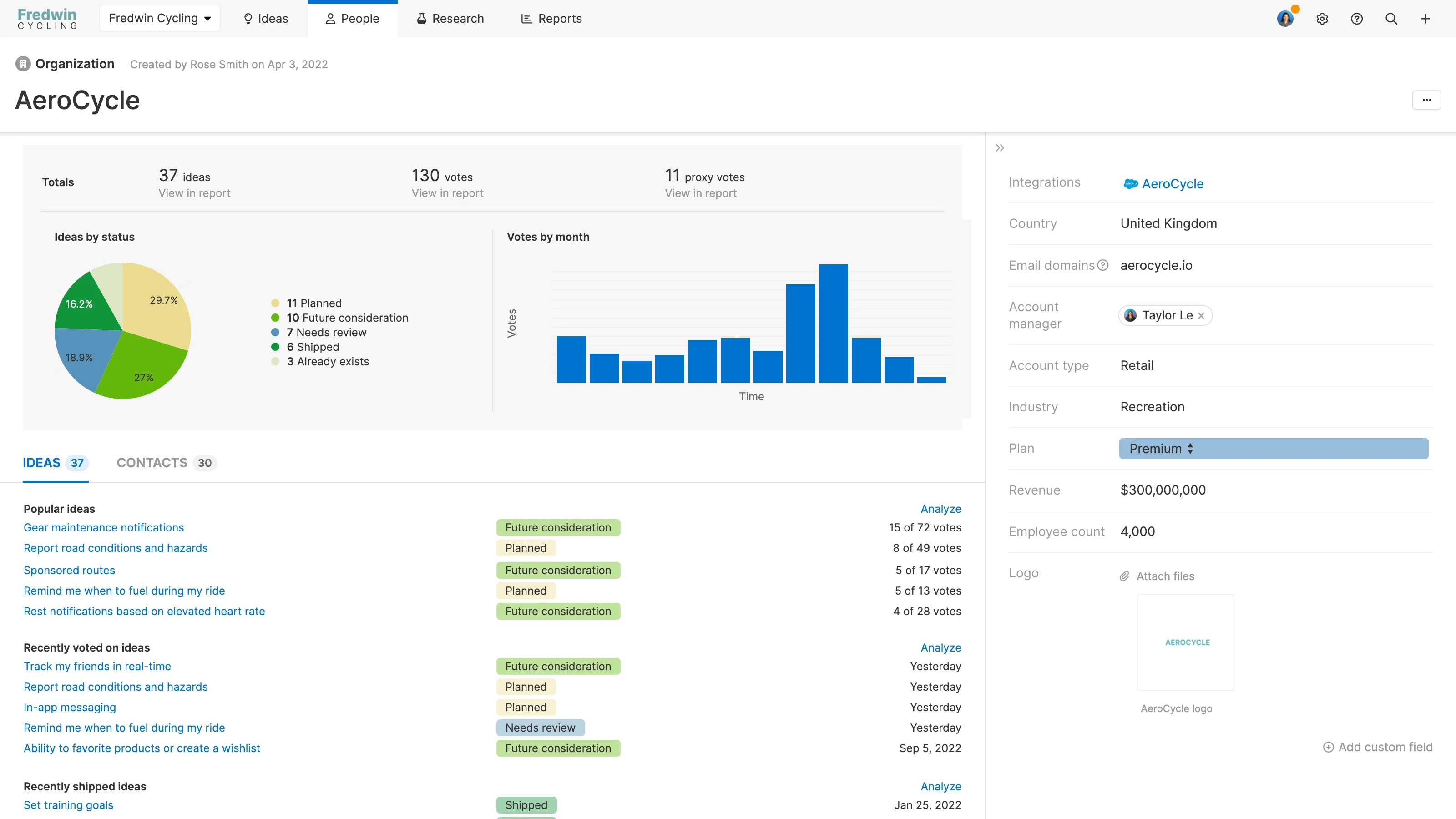The image size is (1456, 819).
Task: Open the more options ellipsis menu
Action: click(1426, 100)
